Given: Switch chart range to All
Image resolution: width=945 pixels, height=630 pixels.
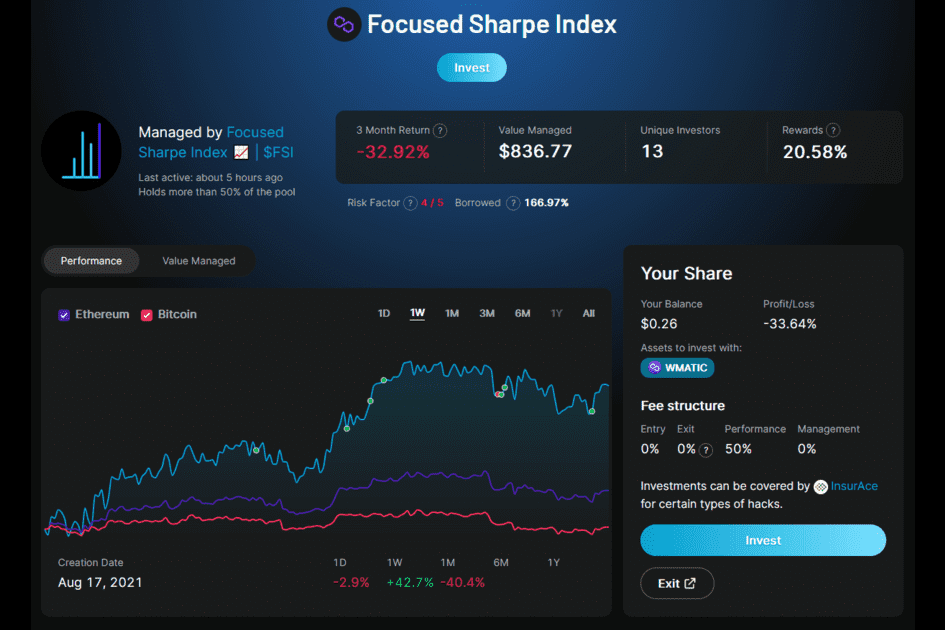Looking at the screenshot, I should 588,313.
